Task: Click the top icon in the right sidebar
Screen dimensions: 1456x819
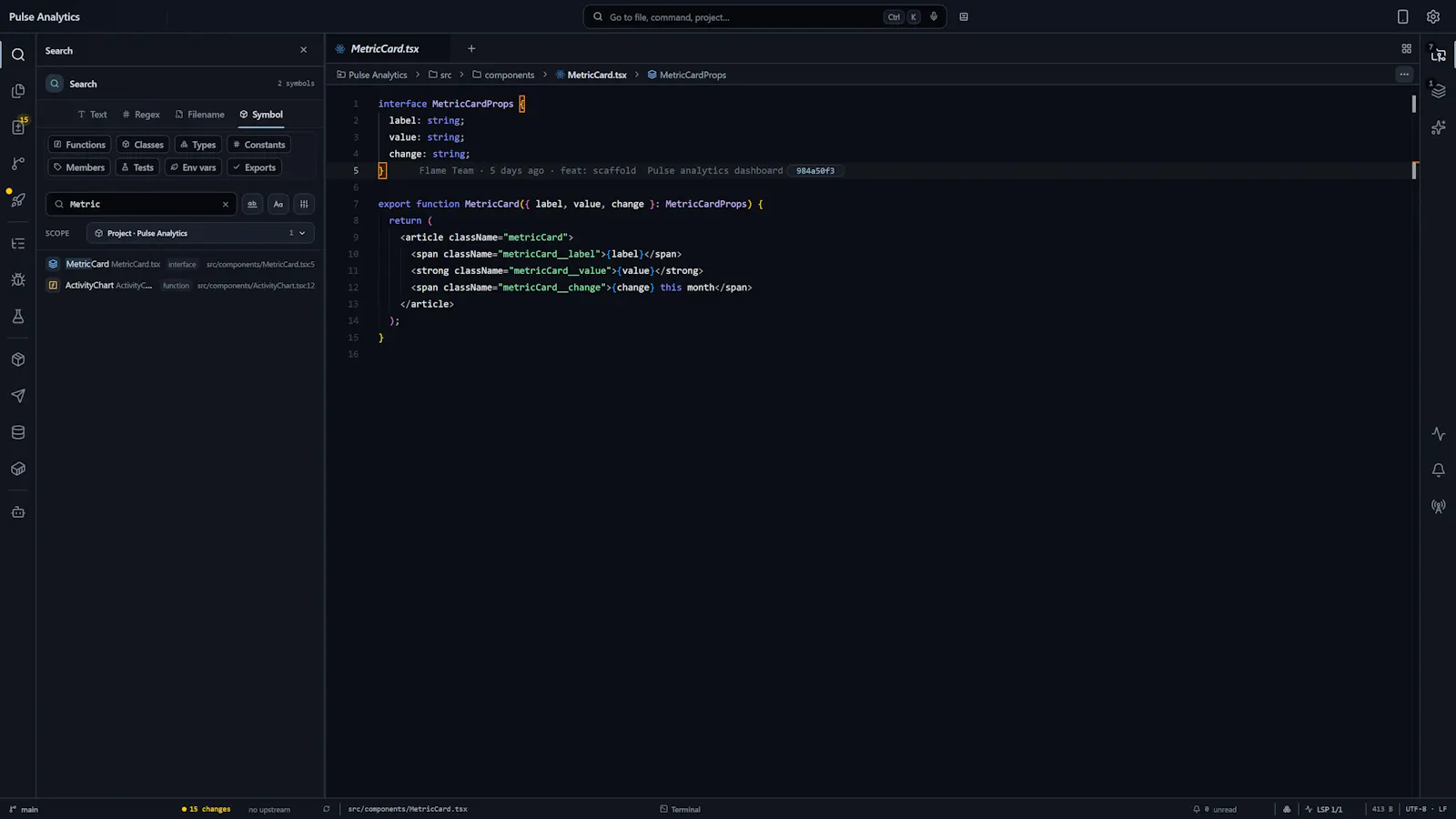Action: point(1439,55)
